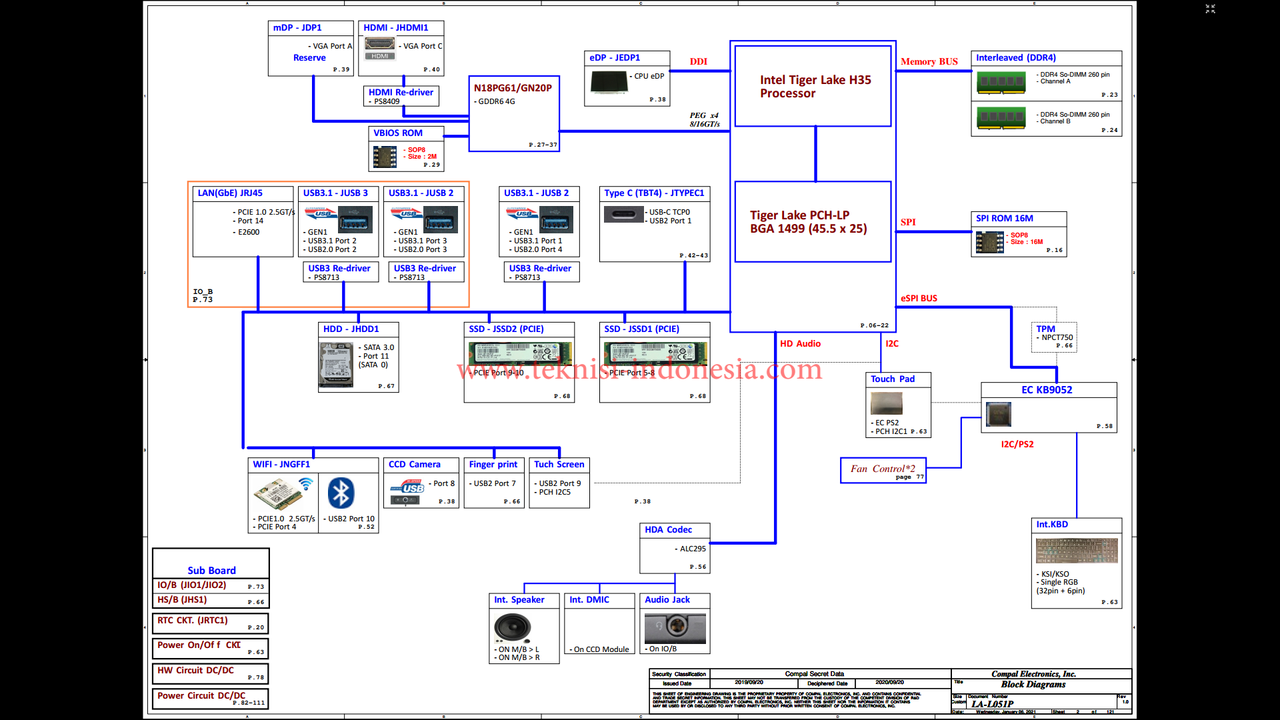Click the exit fullscreen arrows icon

[x=1211, y=8]
